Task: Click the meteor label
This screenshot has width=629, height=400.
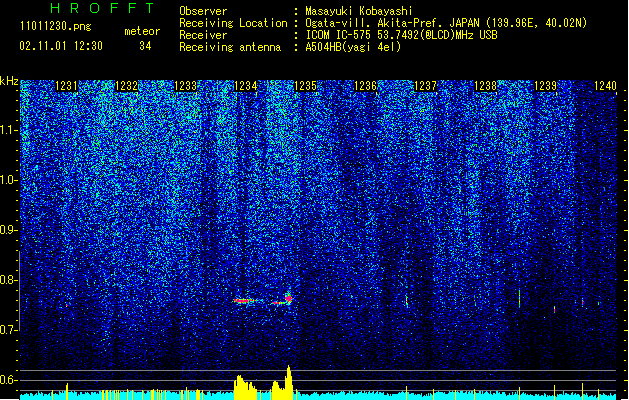Action: (142, 31)
